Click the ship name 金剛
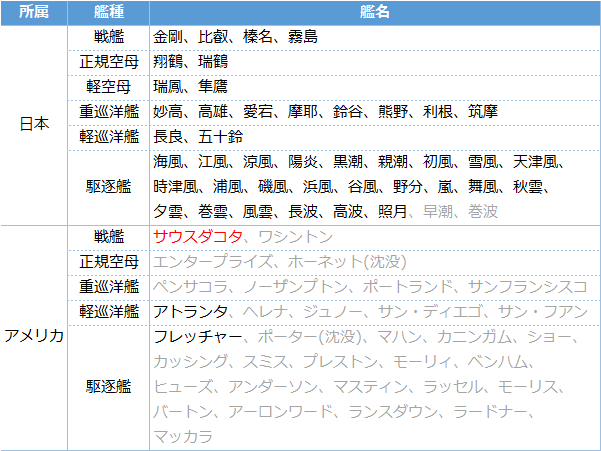The width and height of the screenshot is (601, 451). point(168,37)
